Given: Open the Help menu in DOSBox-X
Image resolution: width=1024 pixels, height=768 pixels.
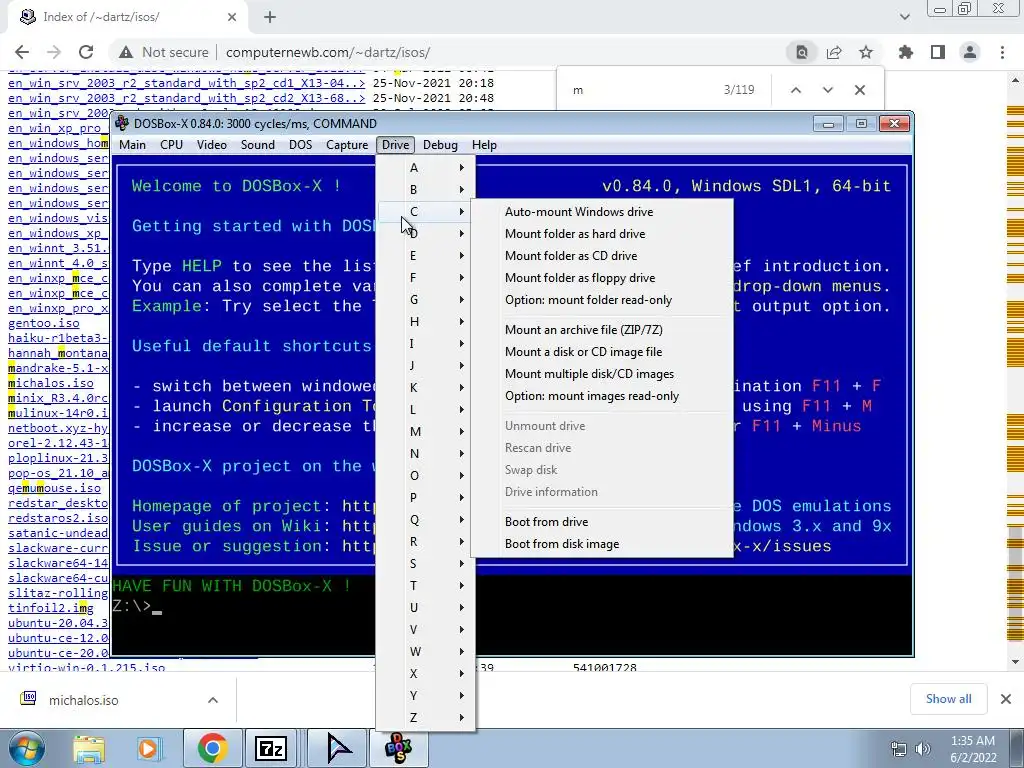Looking at the screenshot, I should pyautogui.click(x=484, y=145).
